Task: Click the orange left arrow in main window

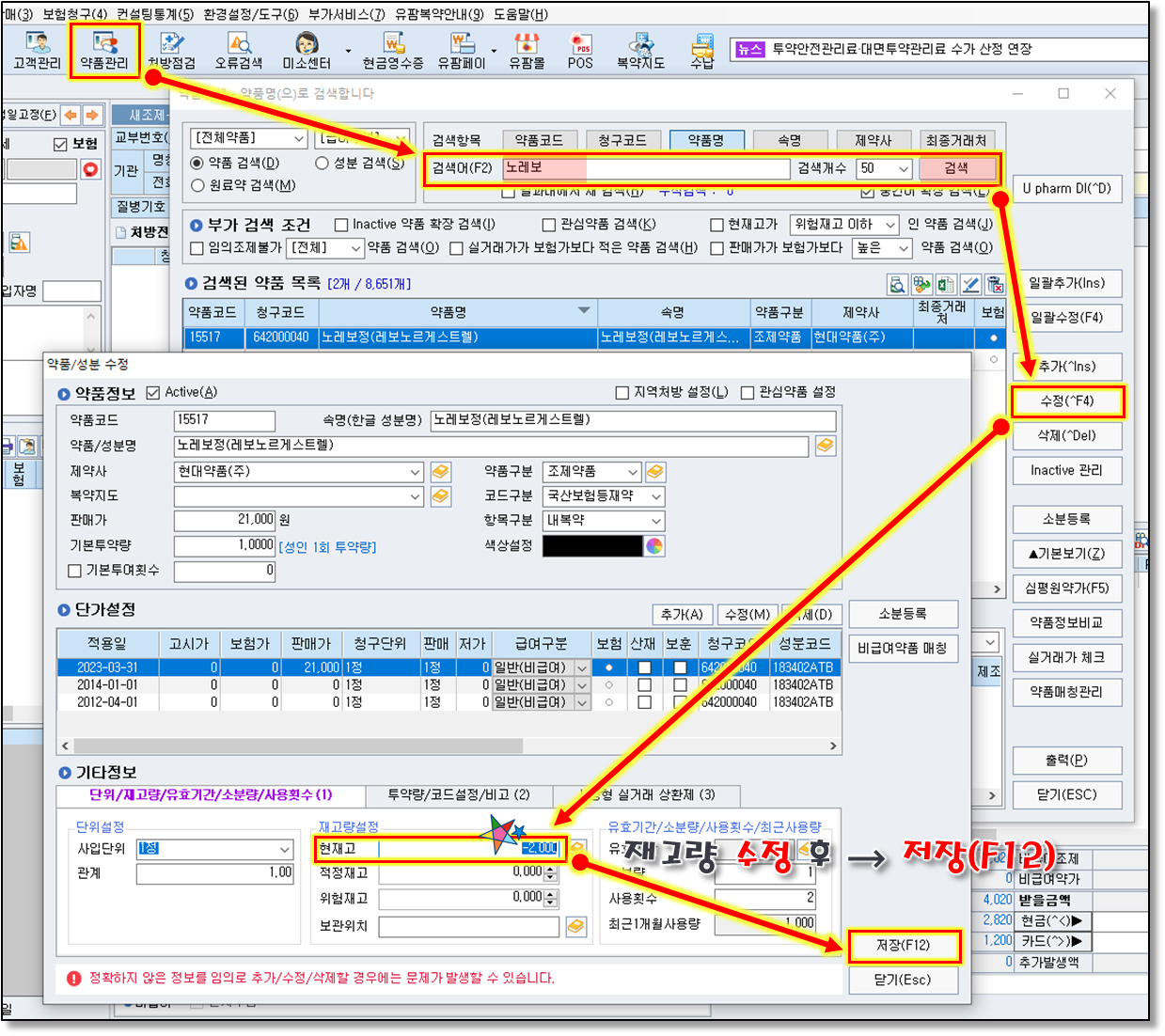Action: click(x=71, y=115)
